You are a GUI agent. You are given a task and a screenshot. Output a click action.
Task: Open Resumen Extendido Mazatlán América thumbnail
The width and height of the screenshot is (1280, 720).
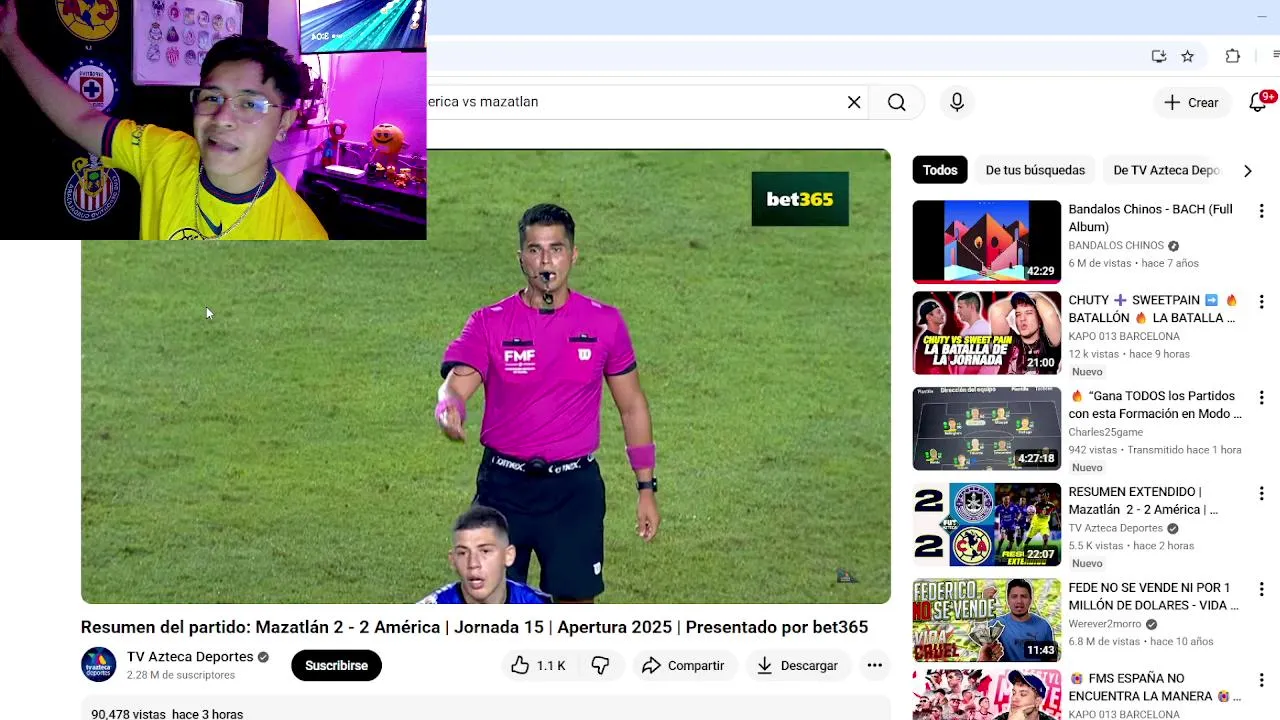tap(986, 525)
